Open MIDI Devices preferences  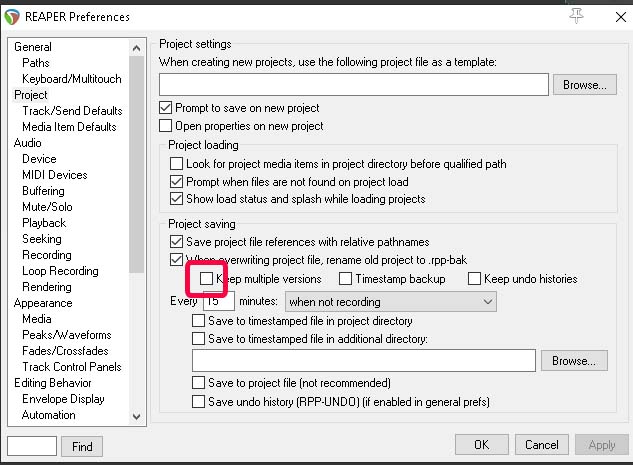54,175
